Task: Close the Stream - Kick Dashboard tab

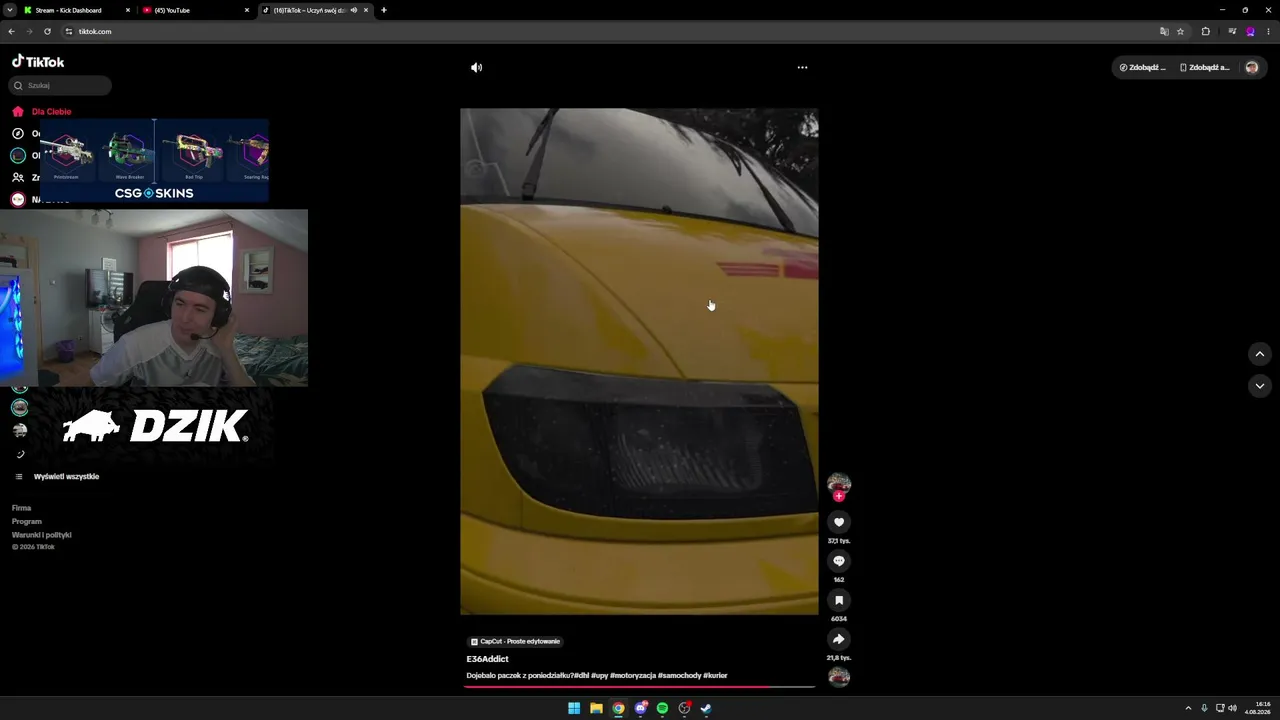Action: [128, 10]
